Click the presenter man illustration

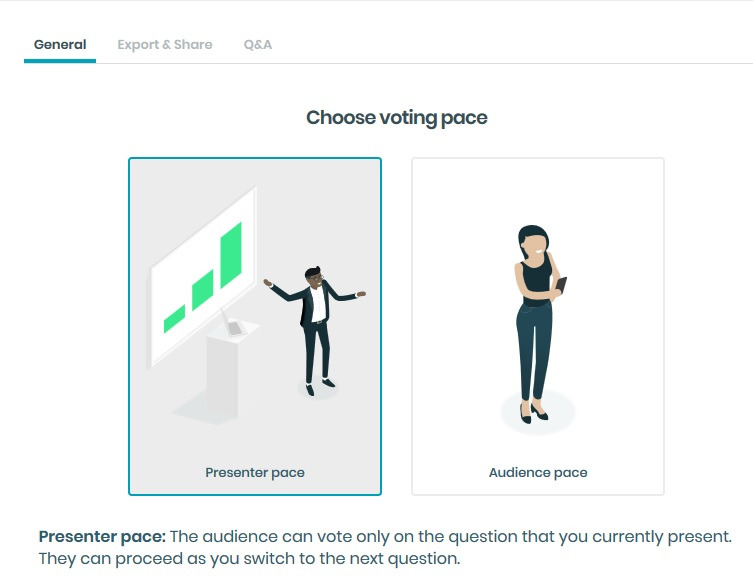[315, 325]
